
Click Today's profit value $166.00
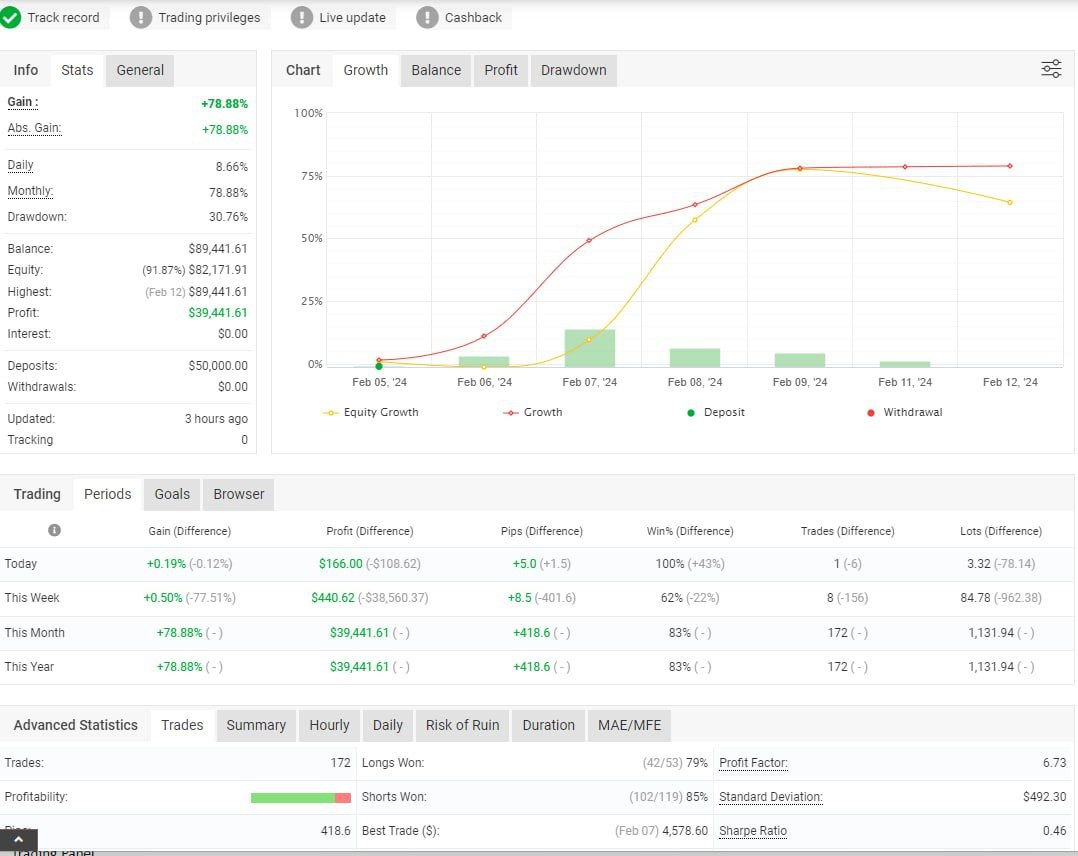point(340,564)
